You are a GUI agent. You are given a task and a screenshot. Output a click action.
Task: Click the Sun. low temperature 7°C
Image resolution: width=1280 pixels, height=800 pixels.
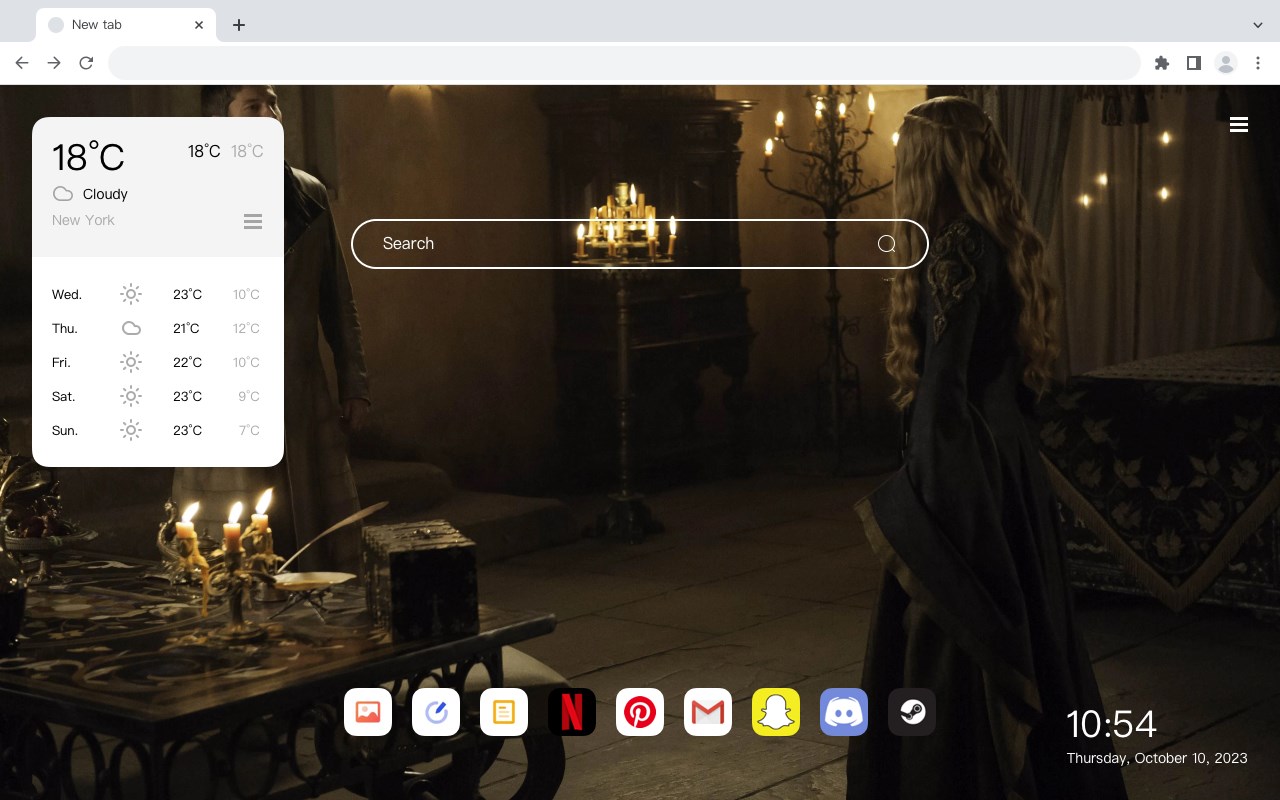(x=249, y=430)
